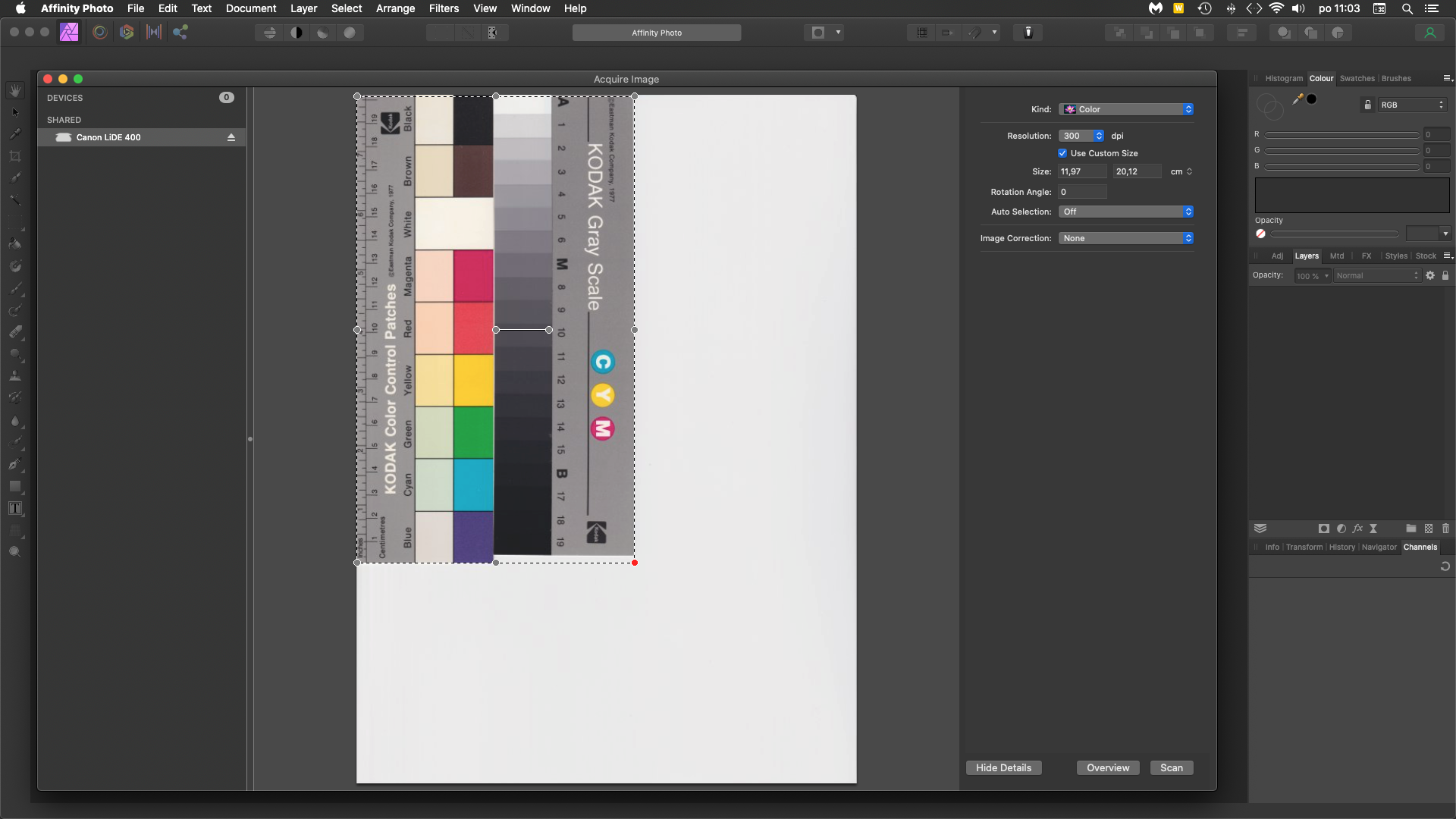
Task: Select the Rectangle shape tool
Action: [x=15, y=486]
